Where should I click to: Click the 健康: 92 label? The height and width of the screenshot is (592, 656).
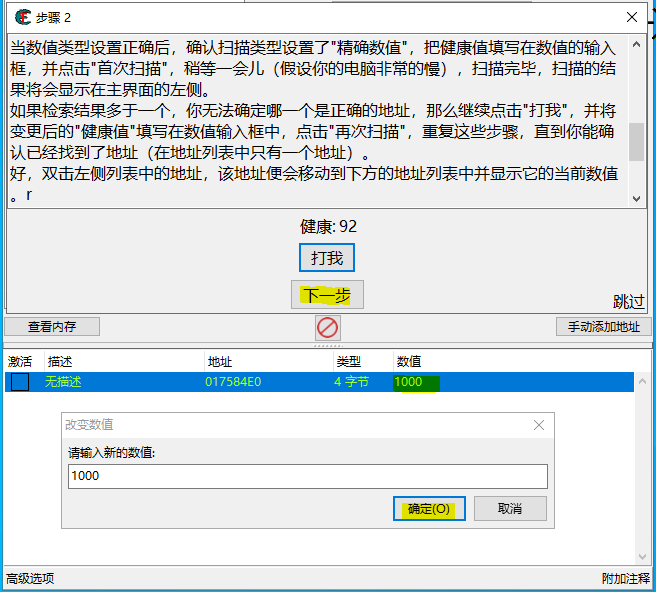click(x=328, y=226)
